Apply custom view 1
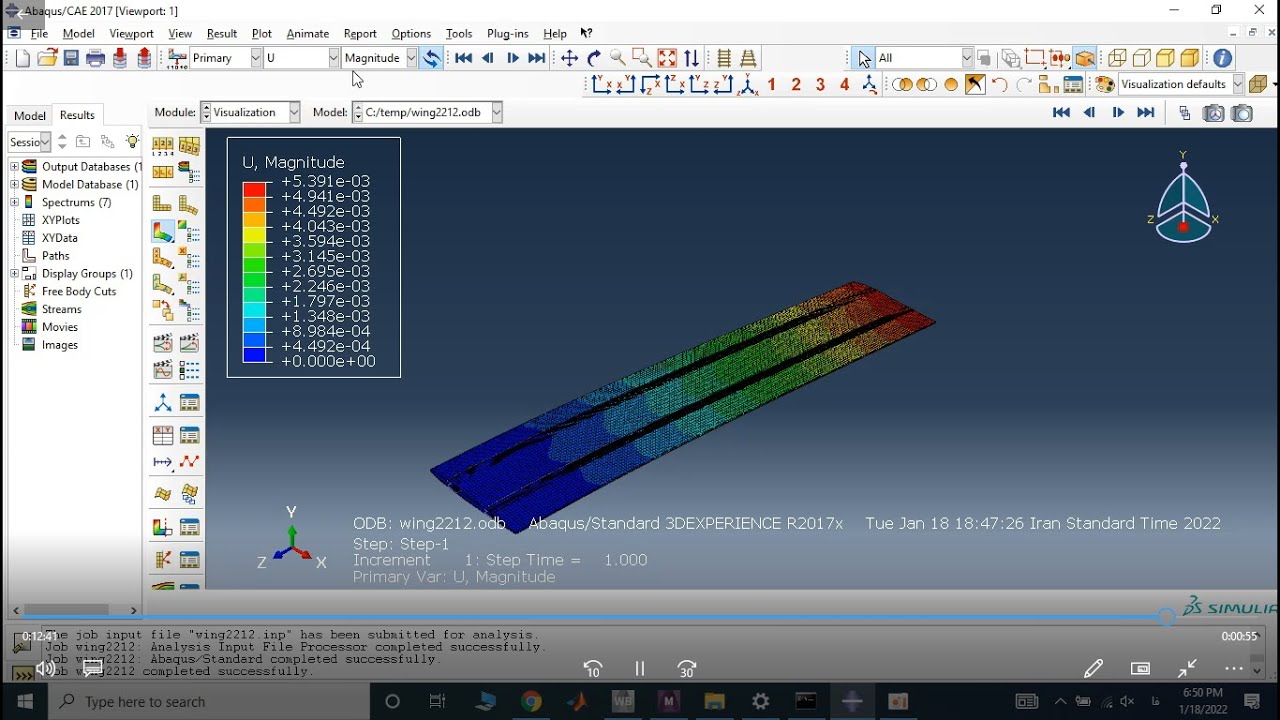Screen dimensions: 1280x720 [x=772, y=85]
